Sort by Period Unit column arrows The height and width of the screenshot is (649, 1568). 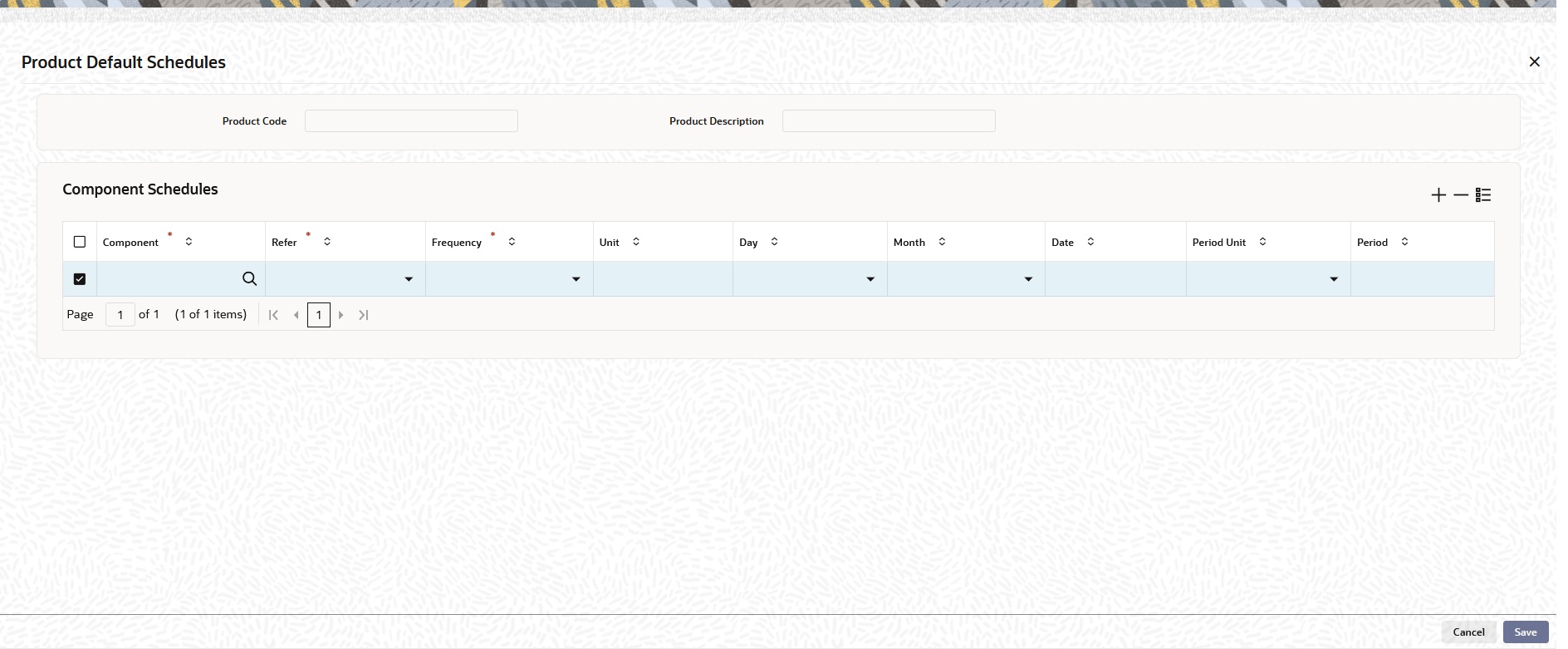1262,242
